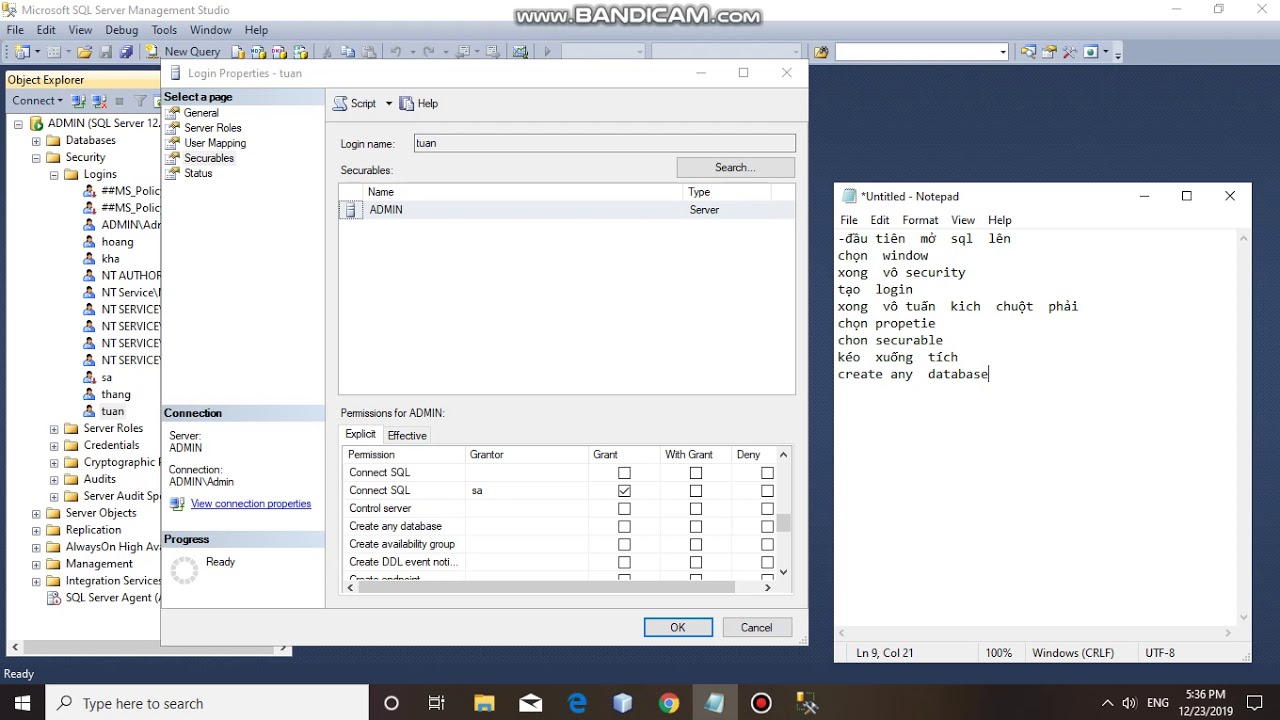Open the Debug menu in SSMS
The image size is (1280, 720).
(122, 30)
